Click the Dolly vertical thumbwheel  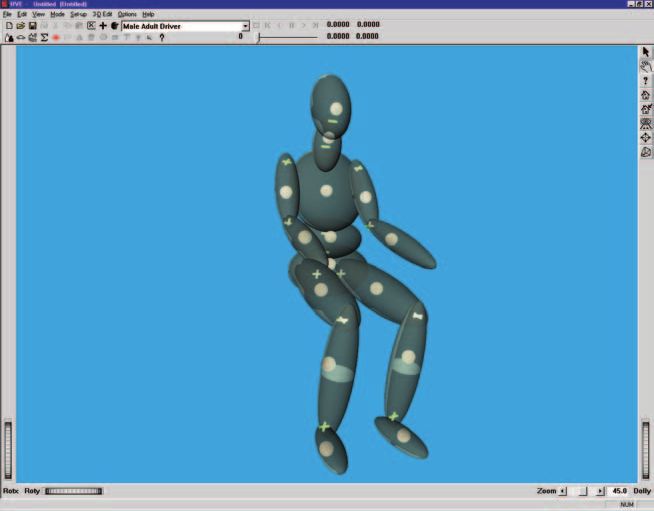click(x=646, y=451)
